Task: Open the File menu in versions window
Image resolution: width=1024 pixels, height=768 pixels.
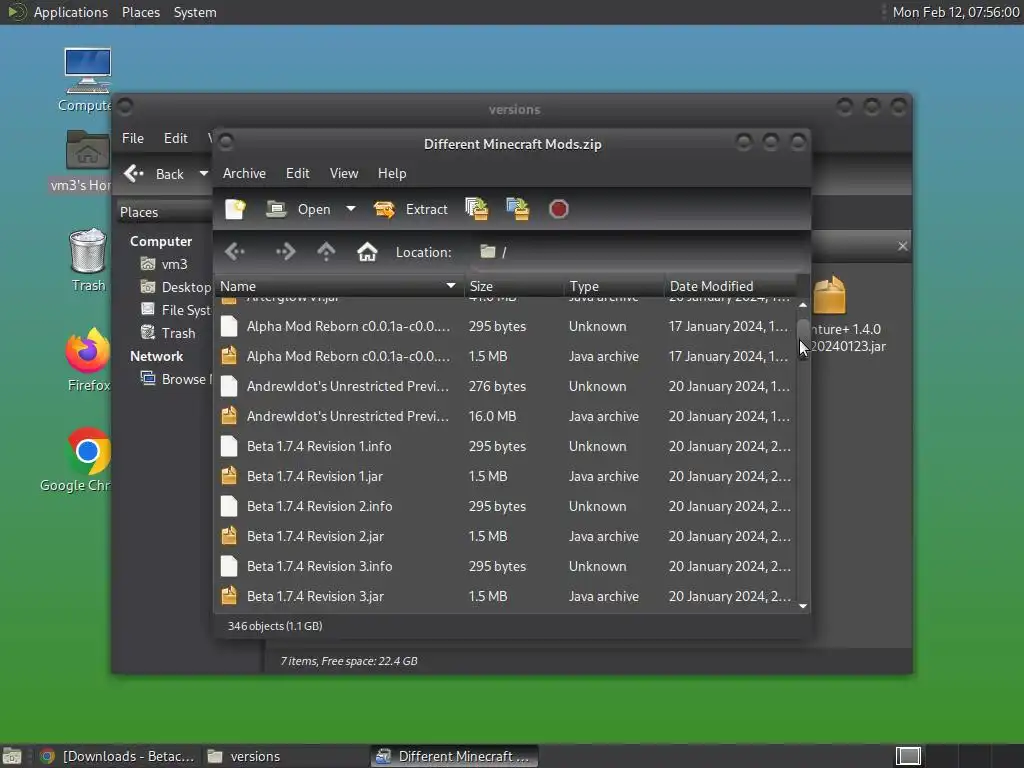Action: [x=133, y=138]
